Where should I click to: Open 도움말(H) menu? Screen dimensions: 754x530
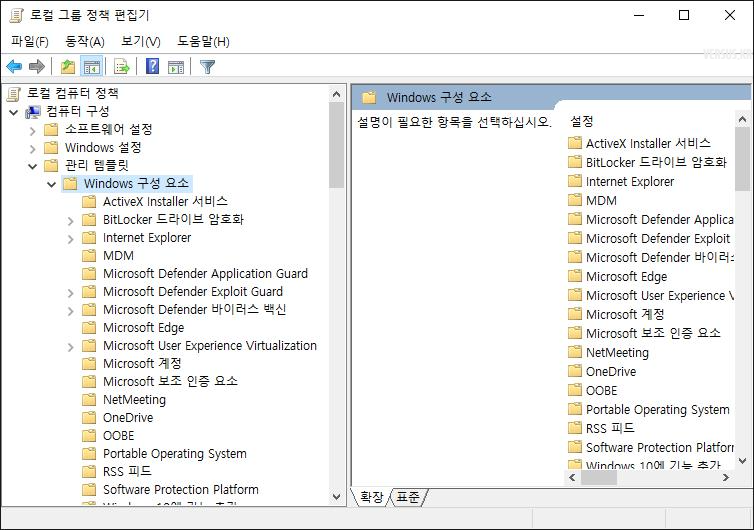pyautogui.click(x=203, y=41)
